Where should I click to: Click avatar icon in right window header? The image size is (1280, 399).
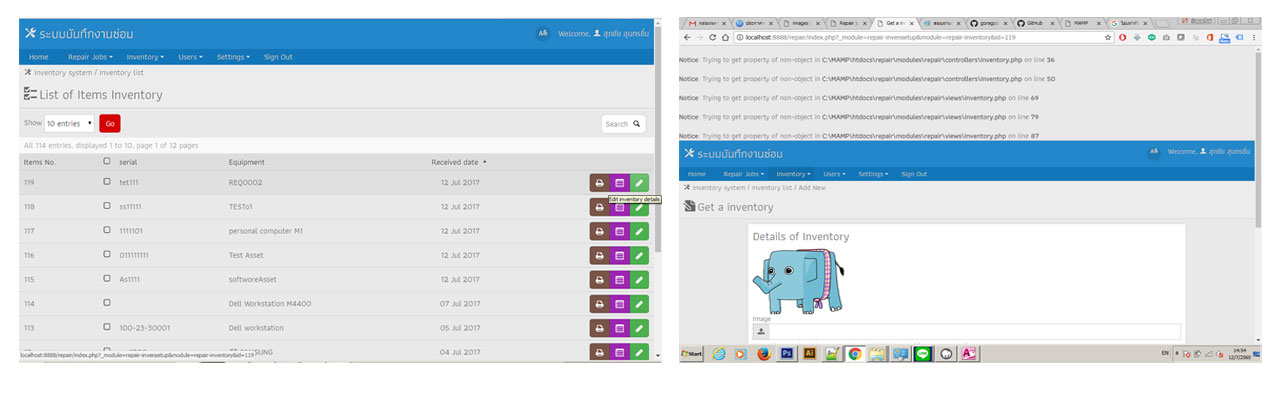pos(1155,152)
